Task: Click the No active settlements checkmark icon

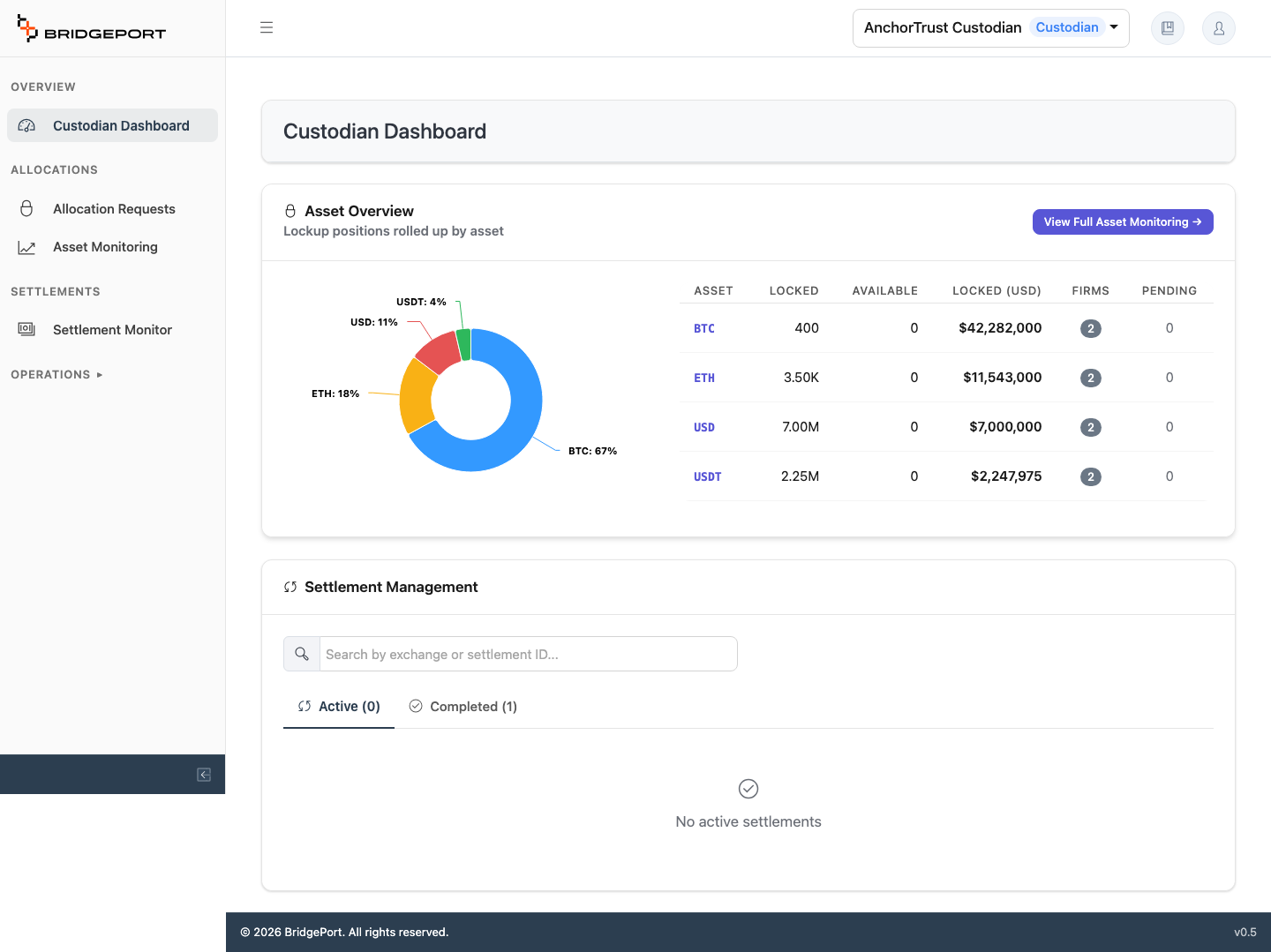Action: pos(748,789)
